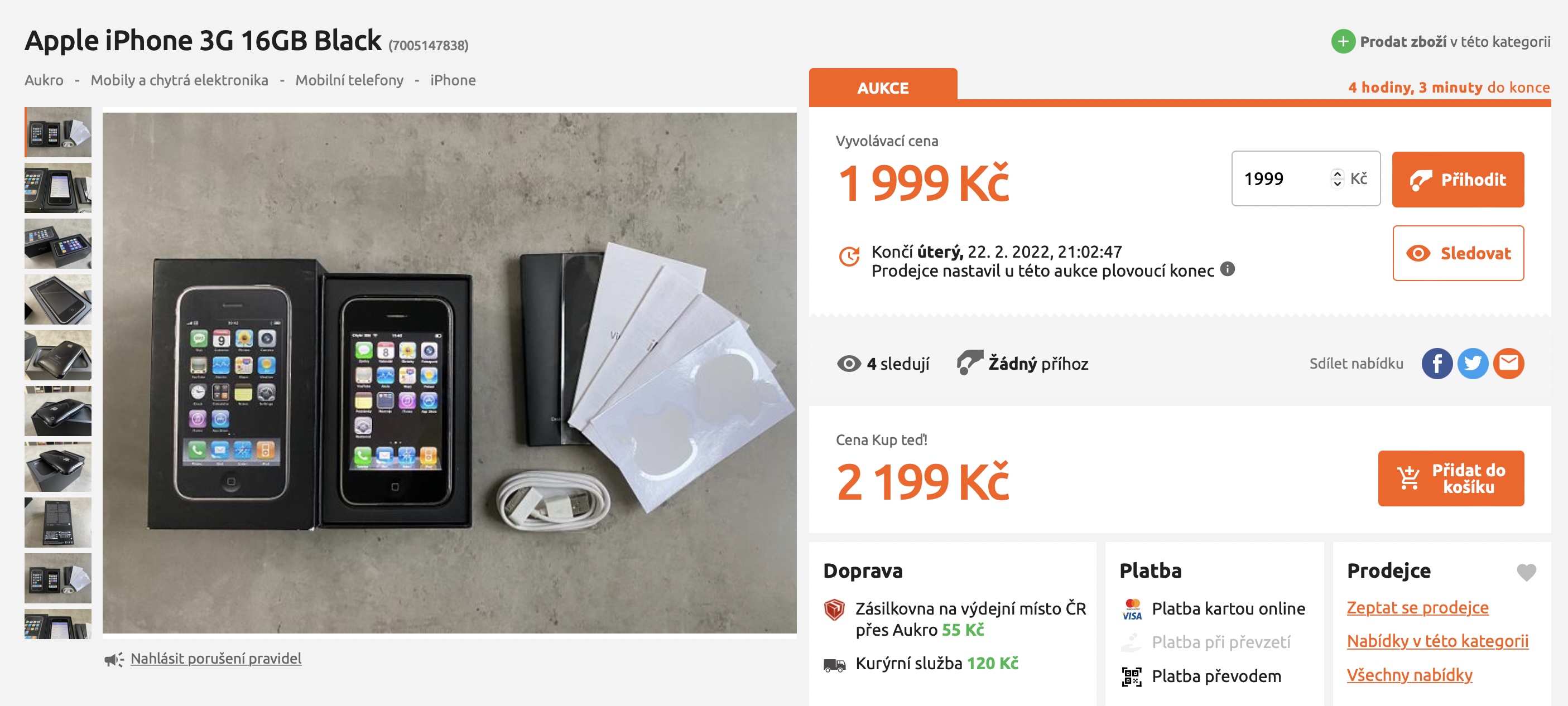Adjust bid amount using the stepper arrows
The image size is (1568, 706).
click(x=1336, y=178)
